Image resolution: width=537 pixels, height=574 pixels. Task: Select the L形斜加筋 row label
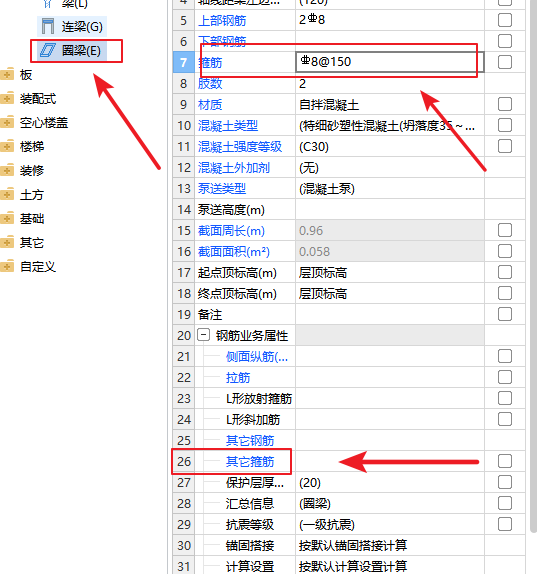[x=253, y=420]
